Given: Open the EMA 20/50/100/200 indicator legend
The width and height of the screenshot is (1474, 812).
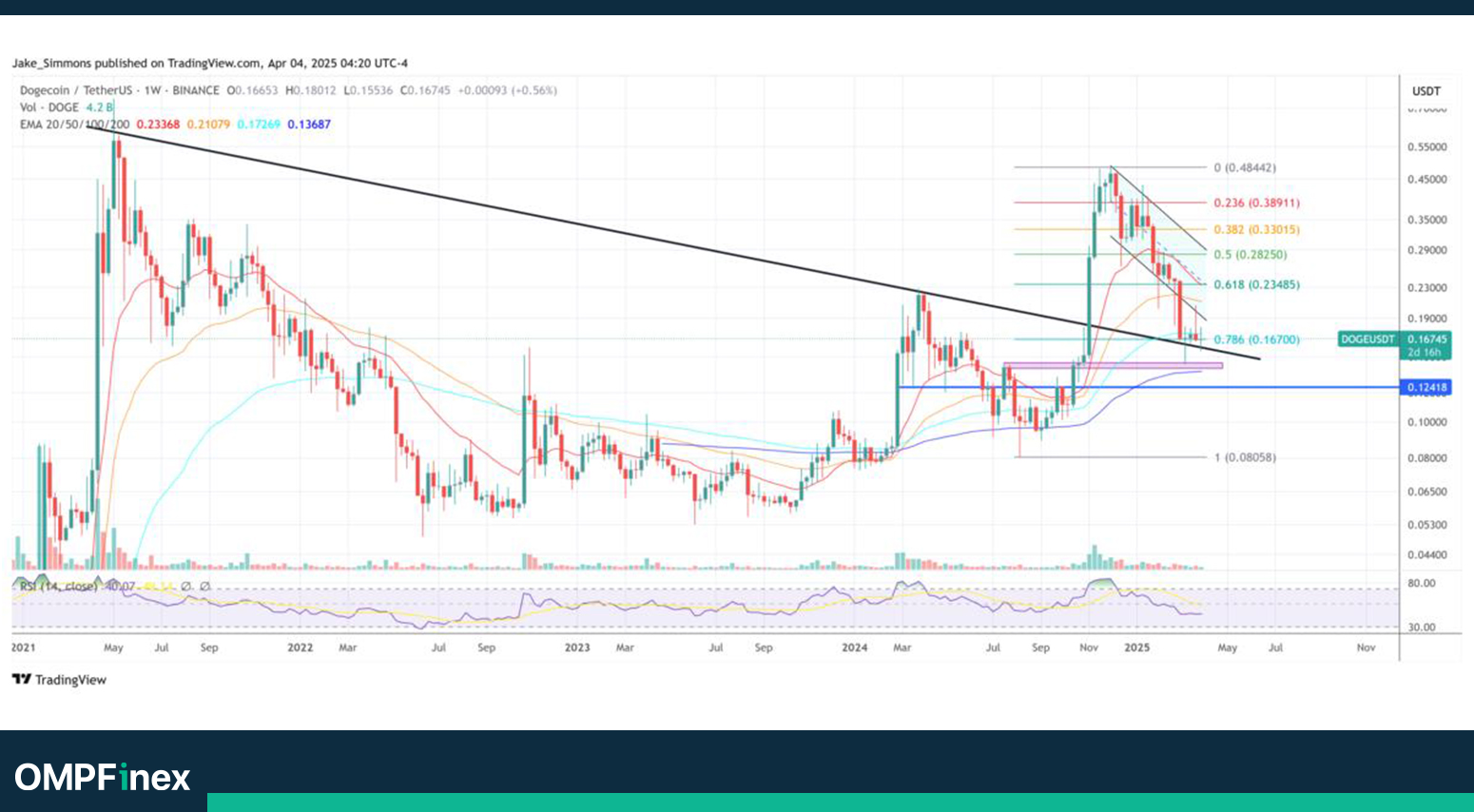Looking at the screenshot, I should [75, 125].
